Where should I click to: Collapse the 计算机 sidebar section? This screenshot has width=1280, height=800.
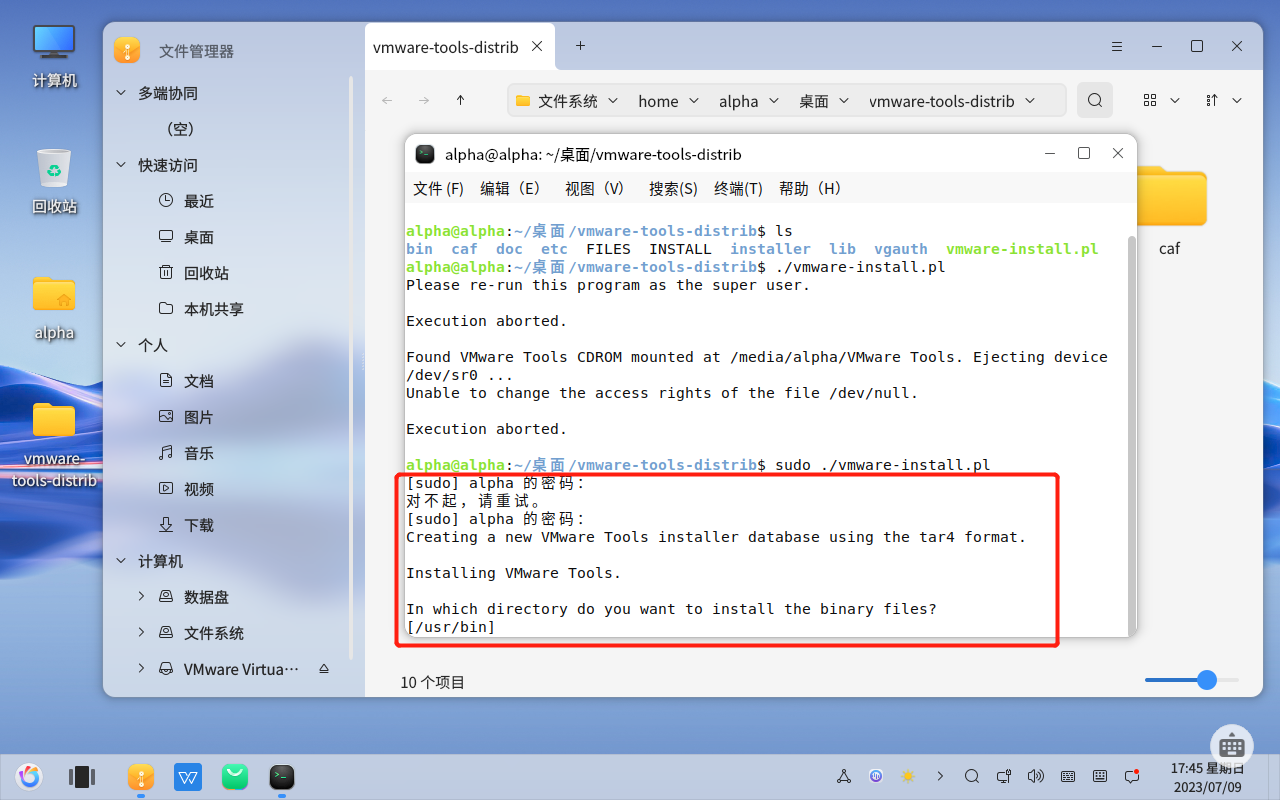[121, 561]
